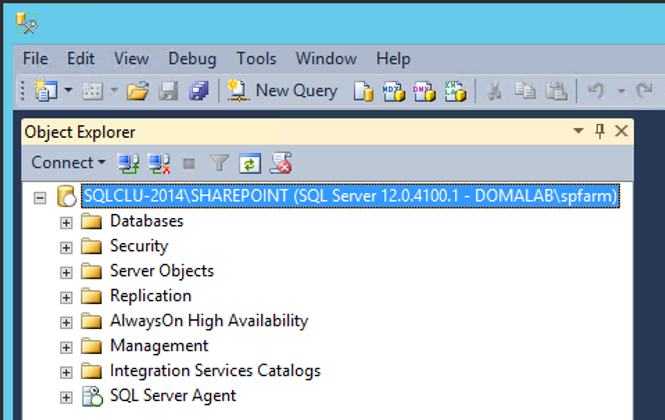Expand the Databases node
Viewport: 665px width, 420px height.
coord(66,223)
